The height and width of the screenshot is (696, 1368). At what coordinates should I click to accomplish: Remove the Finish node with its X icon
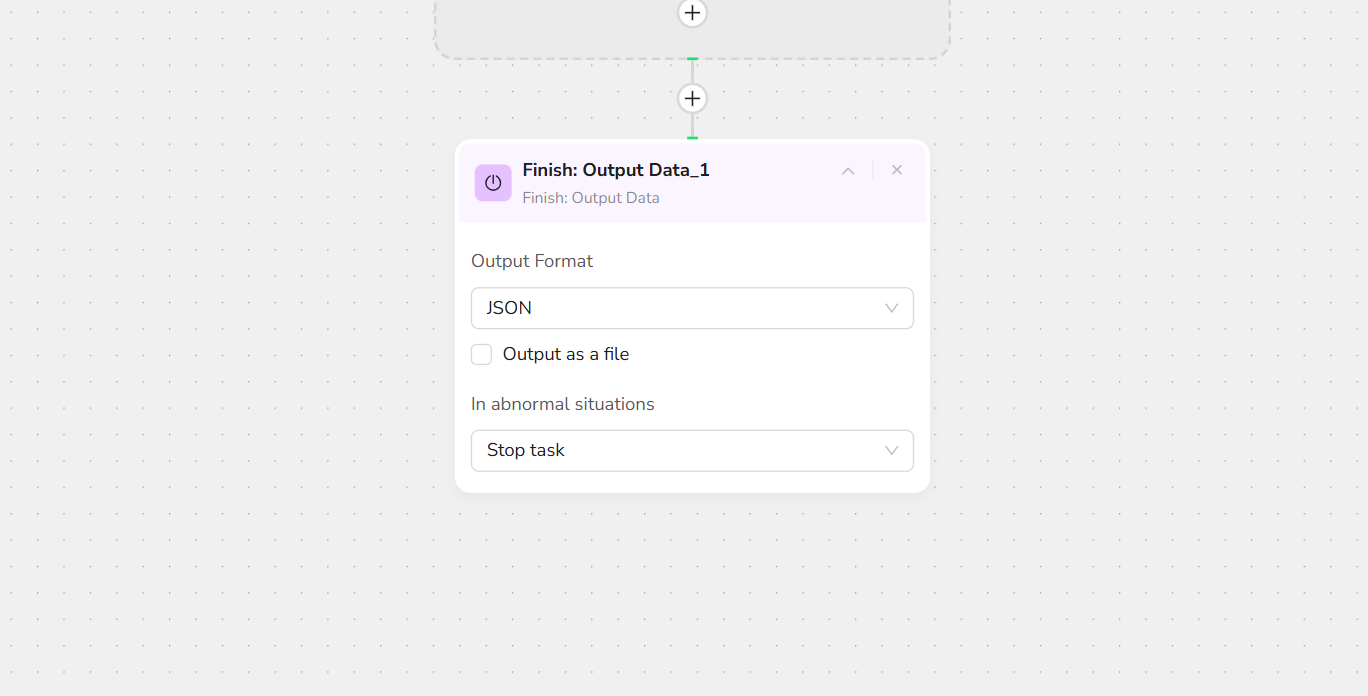point(897,170)
